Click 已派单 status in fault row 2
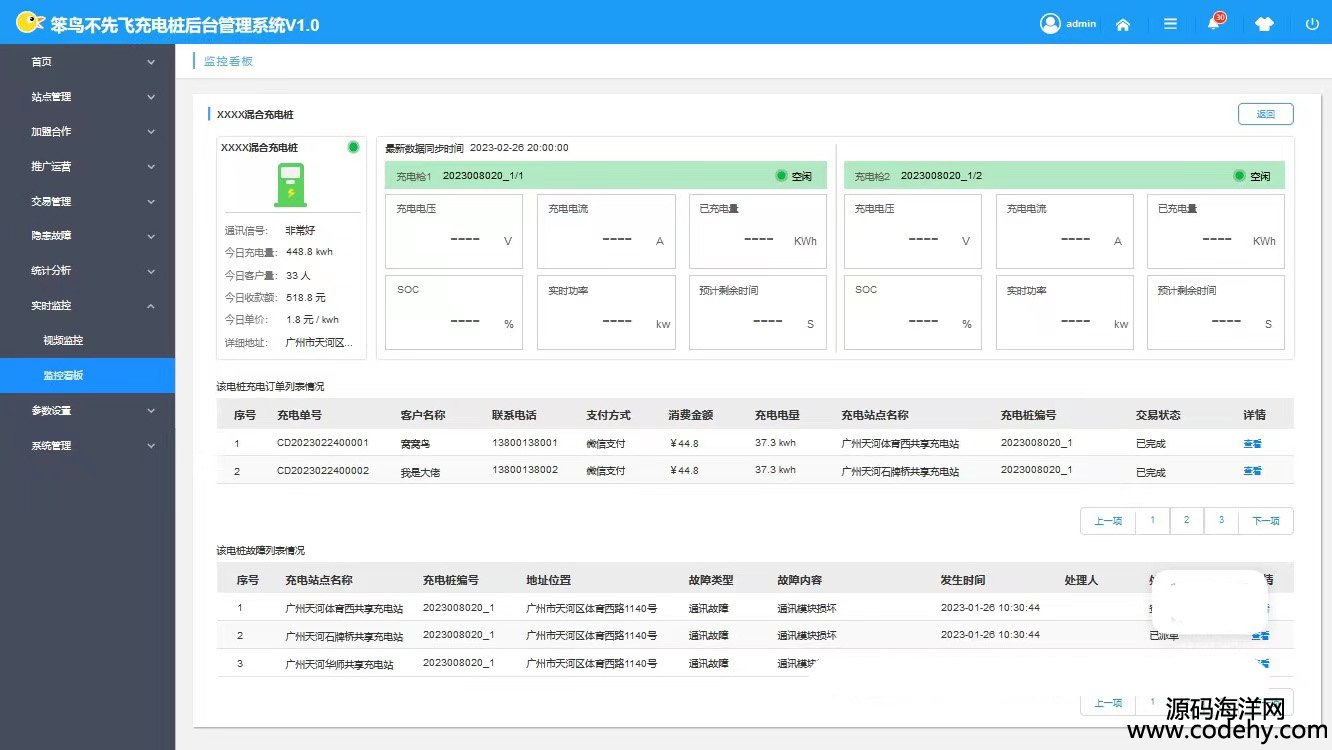Viewport: 1332px width, 750px height. point(1164,636)
